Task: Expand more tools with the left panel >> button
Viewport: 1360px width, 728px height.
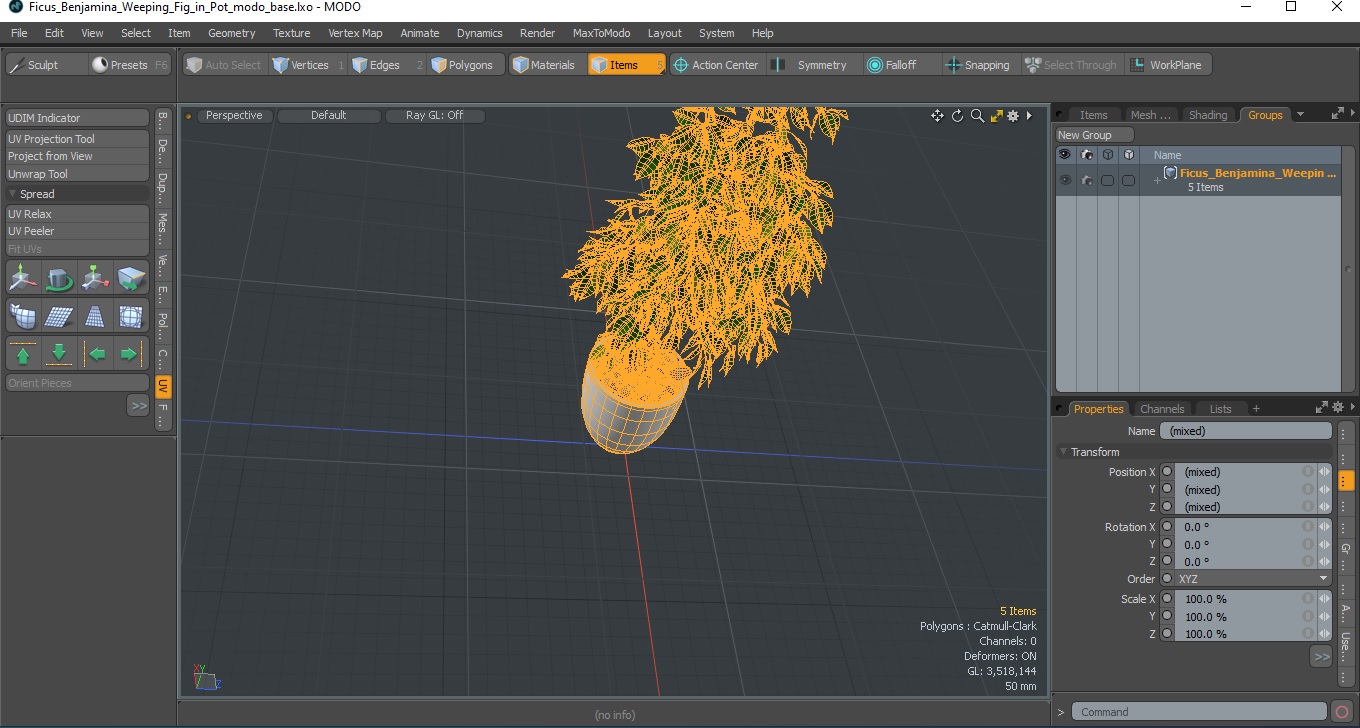Action: click(x=138, y=405)
